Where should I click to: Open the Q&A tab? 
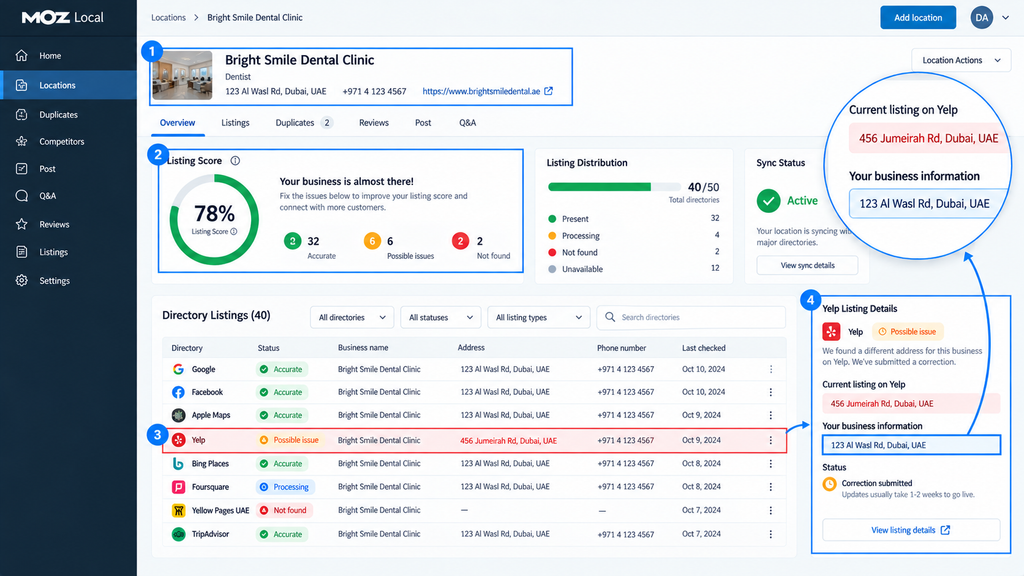pos(468,123)
